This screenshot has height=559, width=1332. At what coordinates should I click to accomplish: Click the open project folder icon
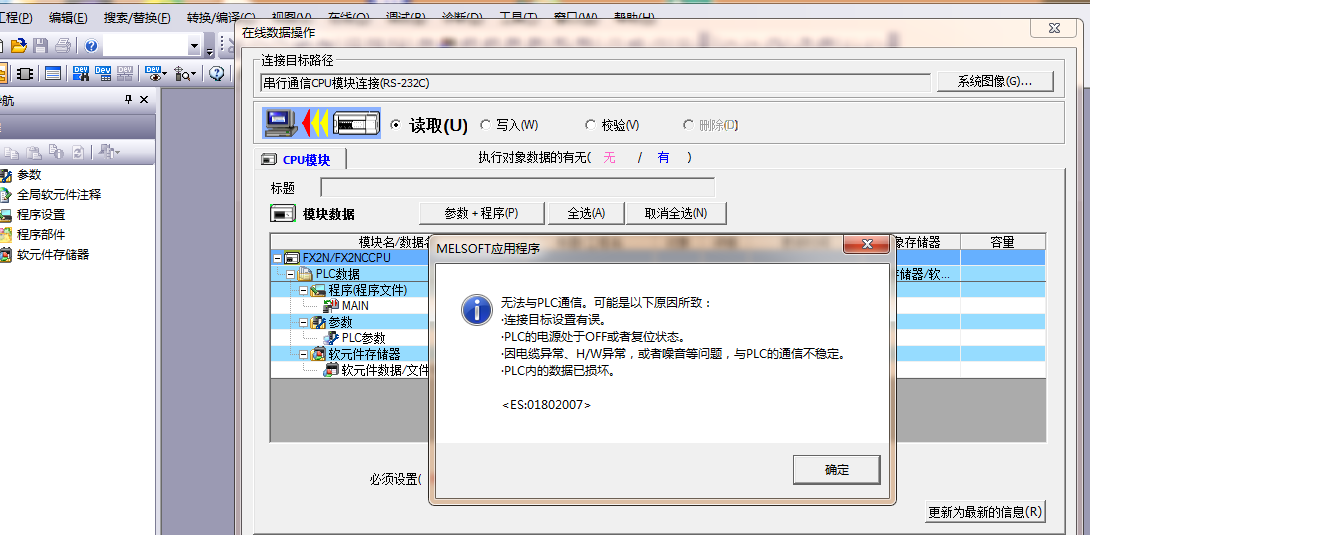coord(18,46)
